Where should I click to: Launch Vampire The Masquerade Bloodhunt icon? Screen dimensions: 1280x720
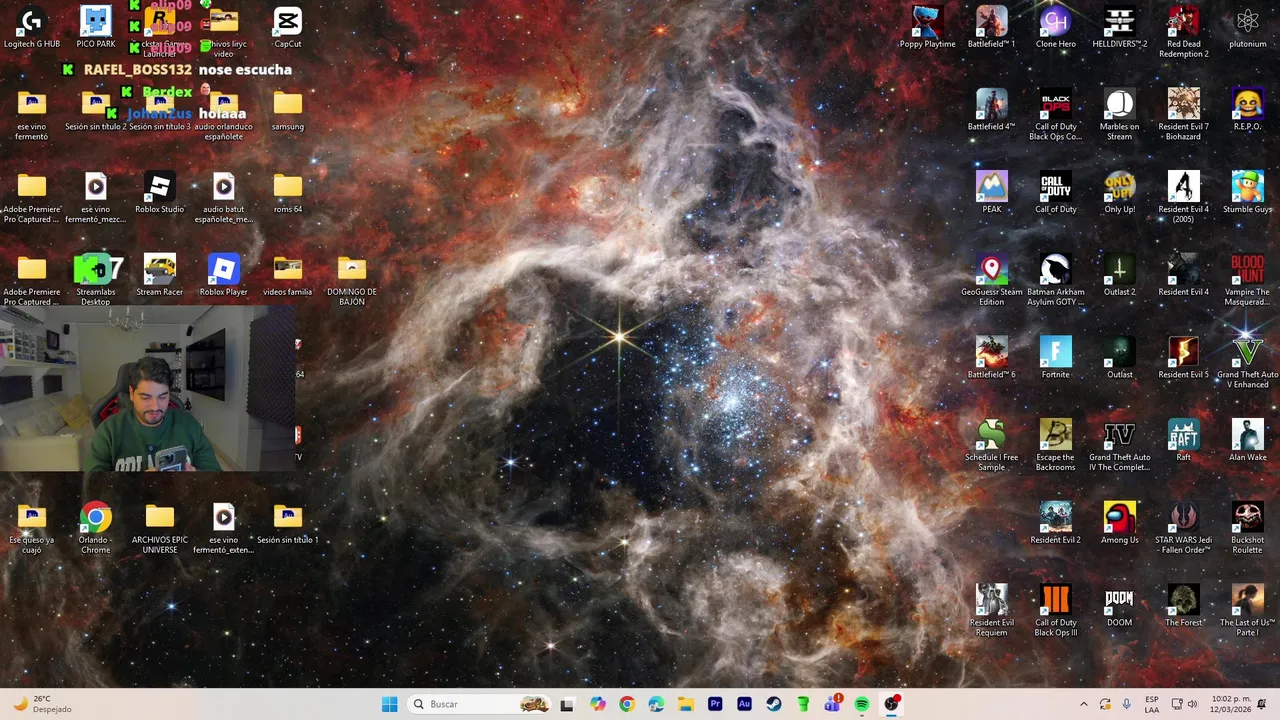coord(1247,280)
